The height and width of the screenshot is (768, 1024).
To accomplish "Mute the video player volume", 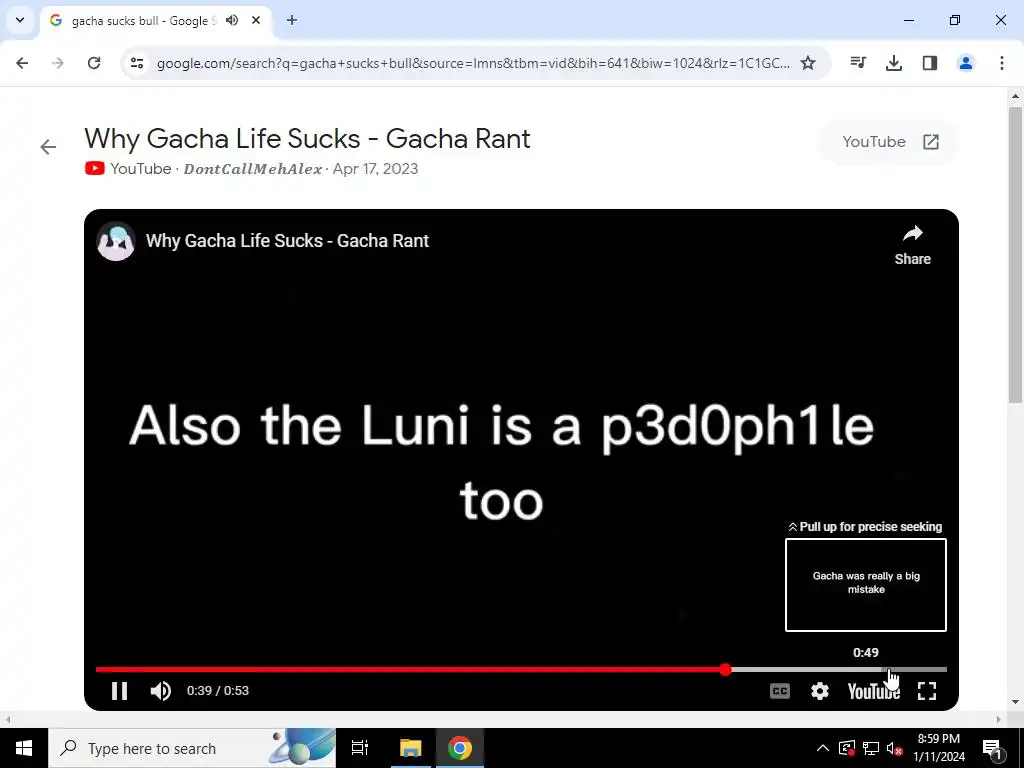I will pos(160,691).
